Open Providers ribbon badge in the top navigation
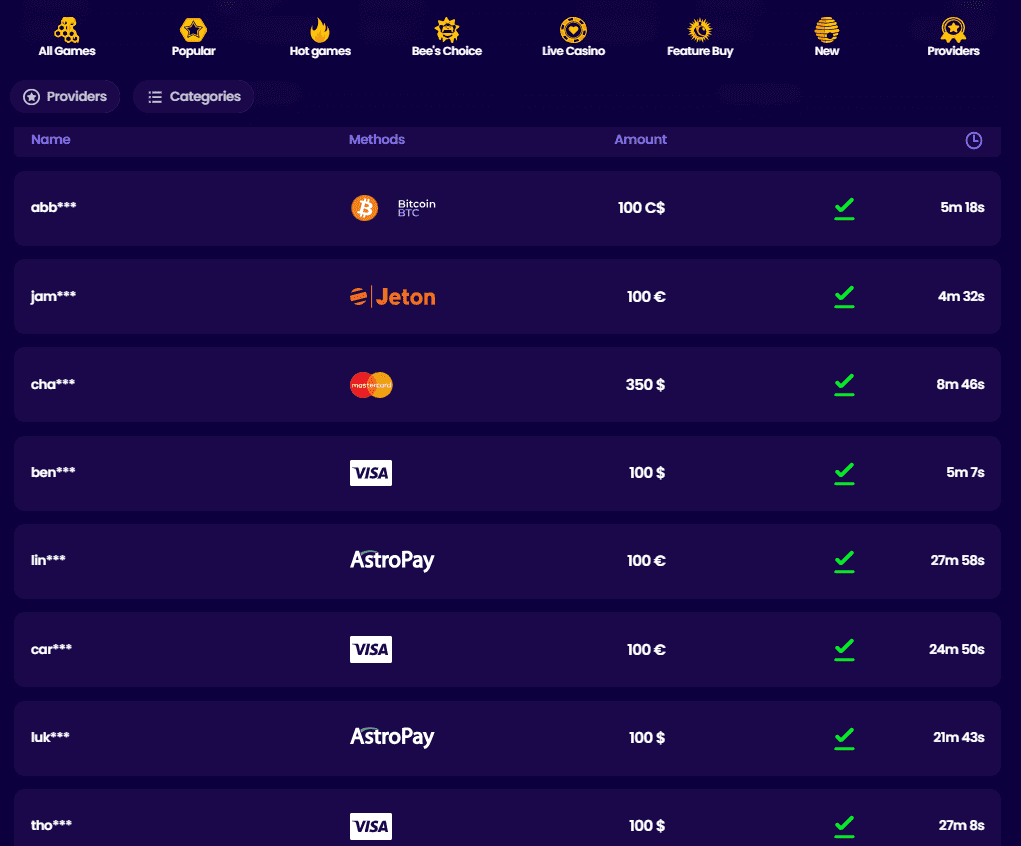1021x846 pixels. tap(953, 30)
